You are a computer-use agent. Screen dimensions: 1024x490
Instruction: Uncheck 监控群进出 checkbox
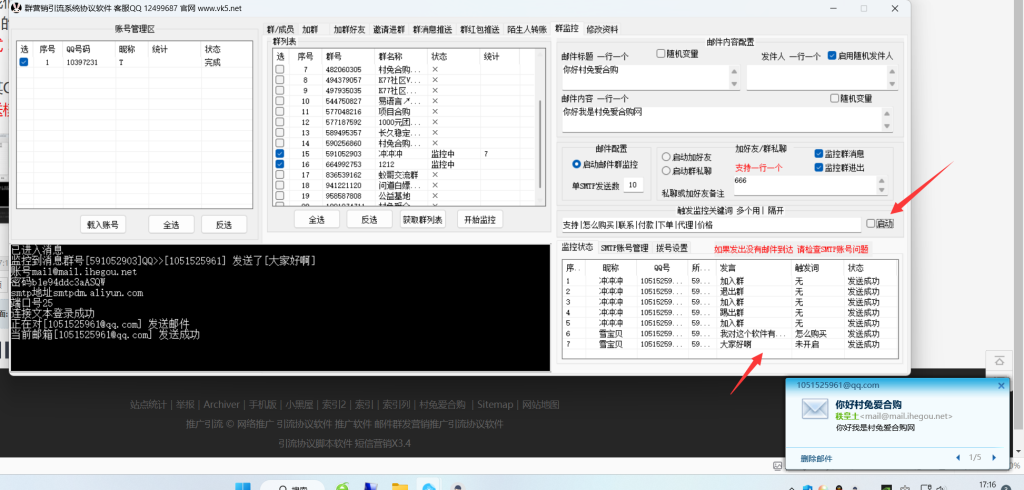pos(819,168)
